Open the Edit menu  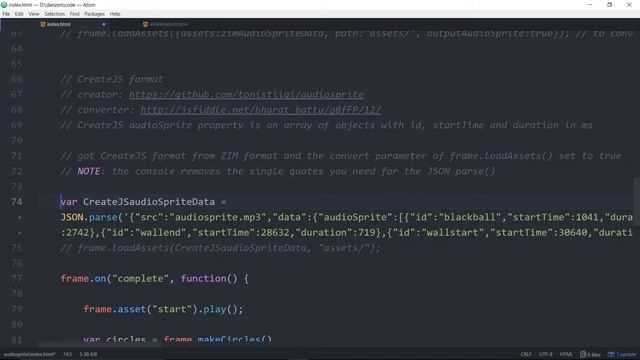coord(19,14)
